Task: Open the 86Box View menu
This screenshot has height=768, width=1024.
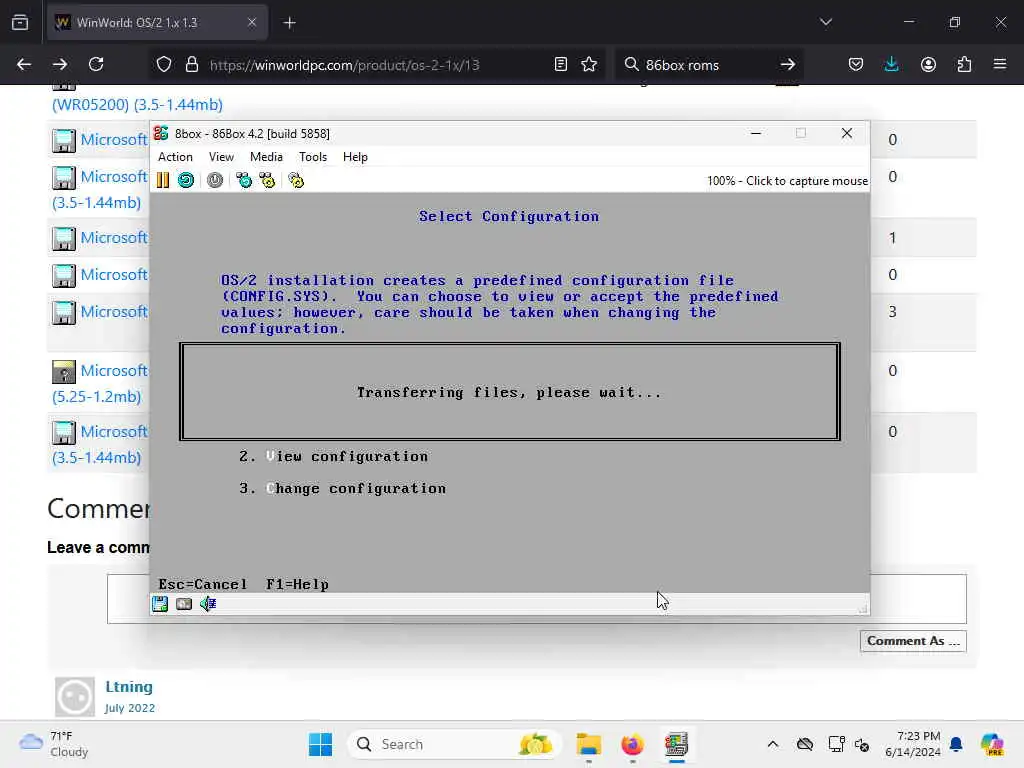Action: pos(221,157)
